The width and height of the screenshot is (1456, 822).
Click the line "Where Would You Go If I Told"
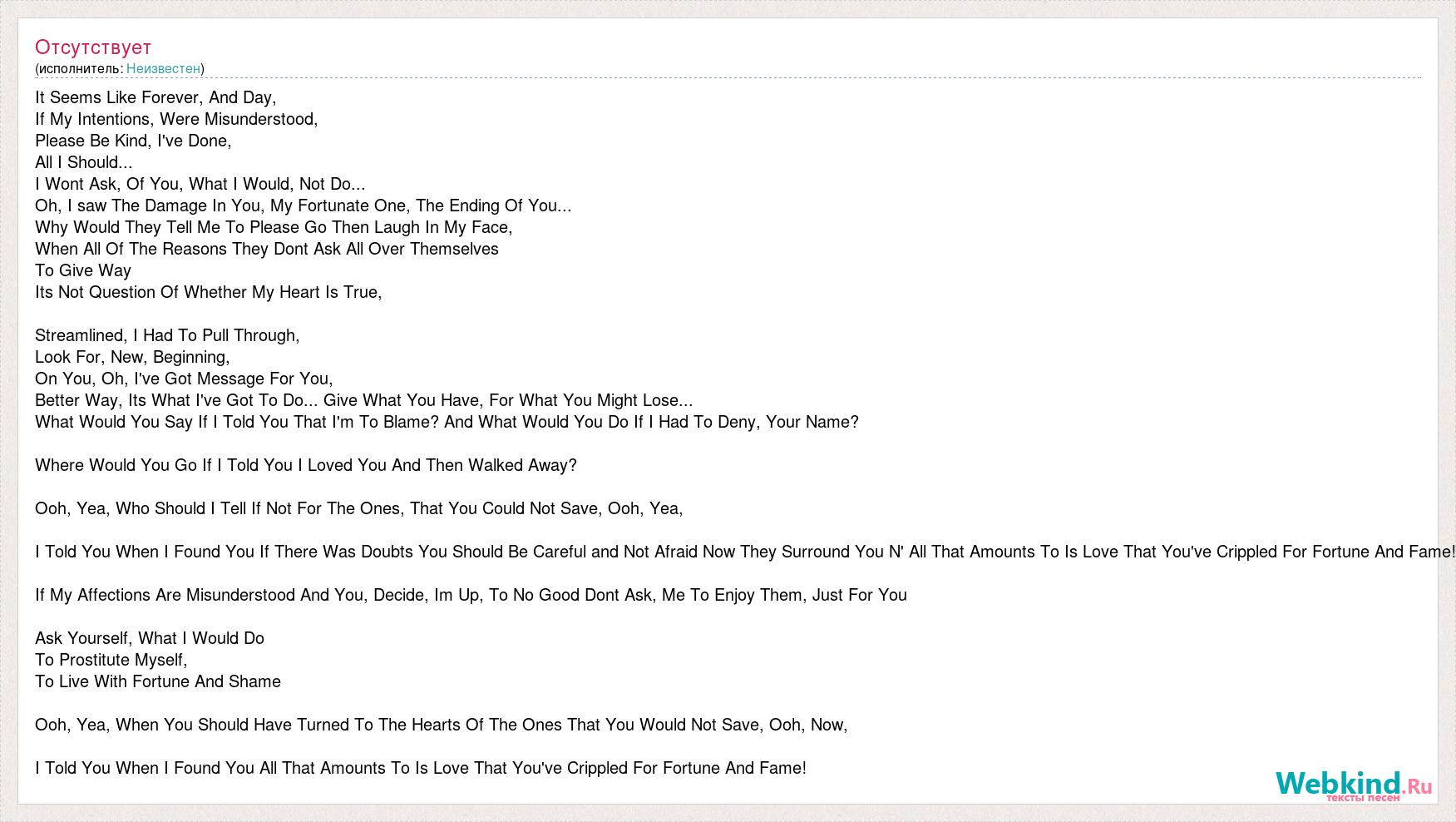(x=306, y=465)
